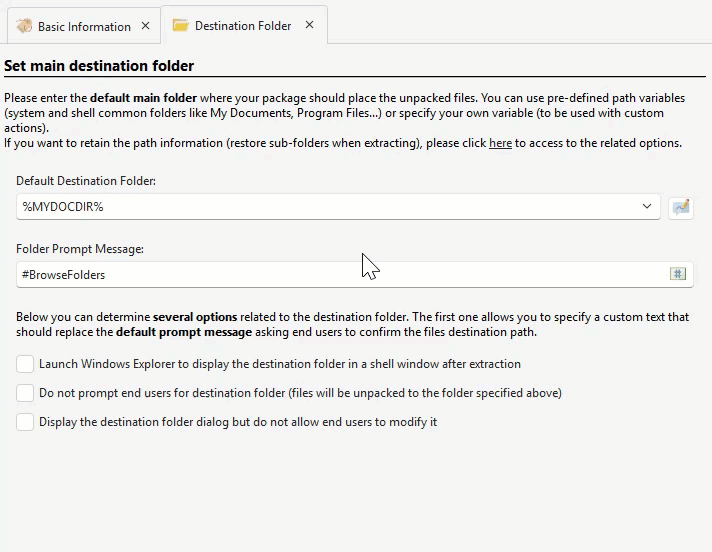
Task: Follow the 'here' link to path options
Action: coord(500,143)
